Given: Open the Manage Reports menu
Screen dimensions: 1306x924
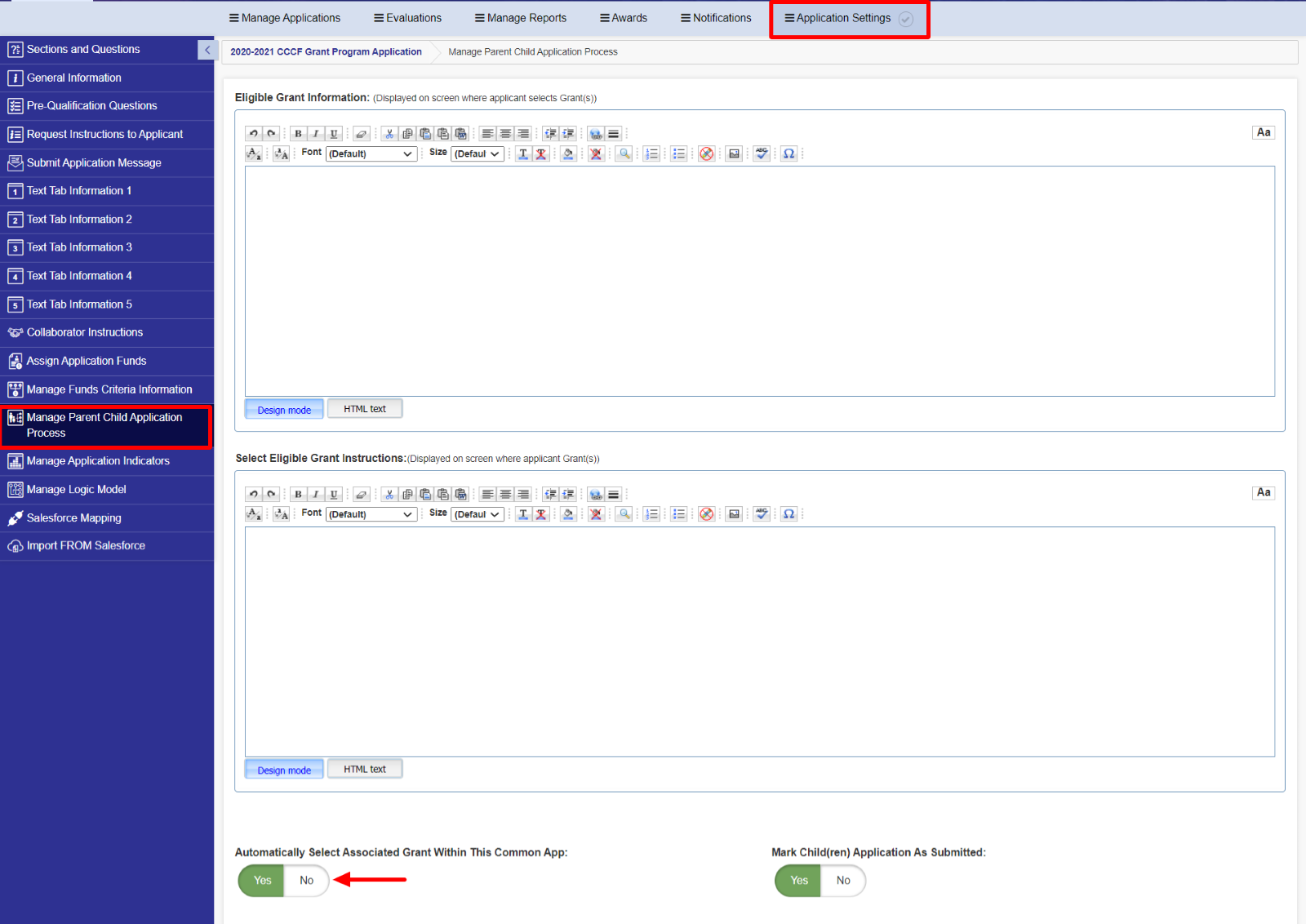Looking at the screenshot, I should 521,18.
